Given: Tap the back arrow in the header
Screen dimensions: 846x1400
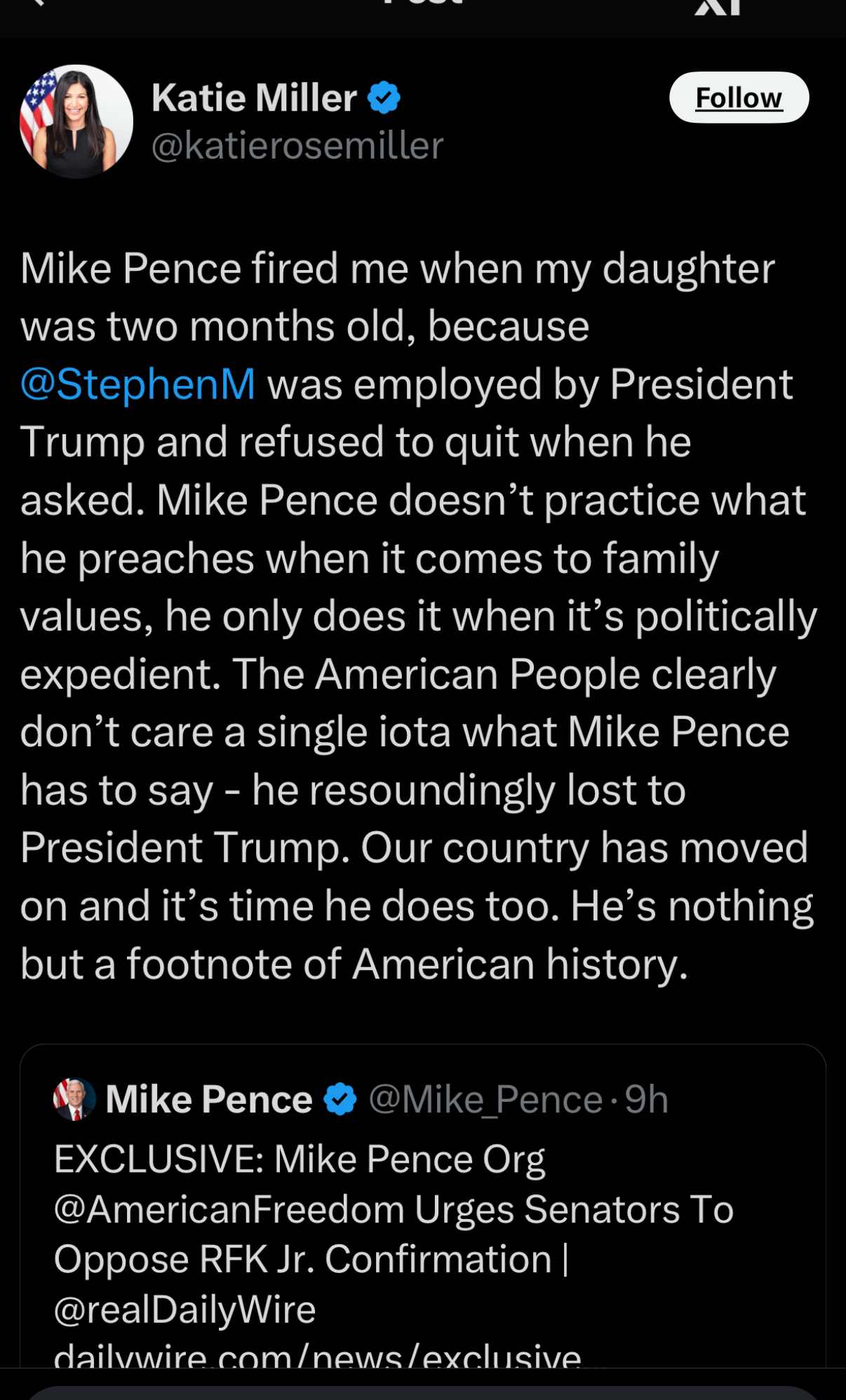Looking at the screenshot, I should [x=35, y=3].
